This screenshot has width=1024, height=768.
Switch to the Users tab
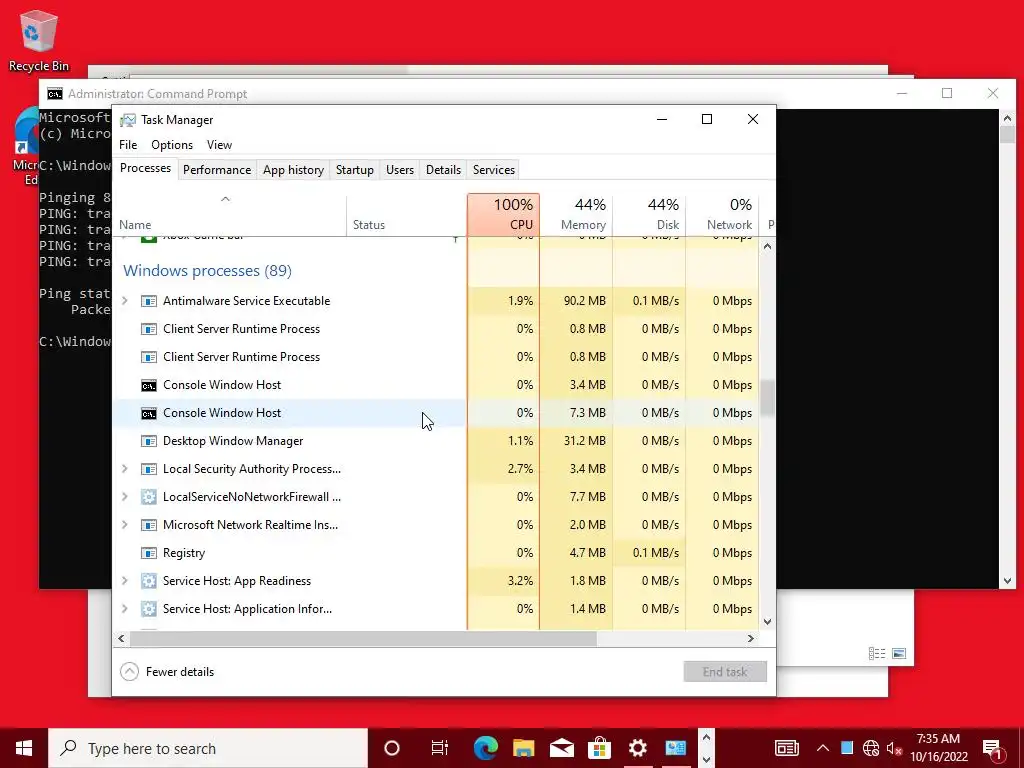tap(400, 170)
